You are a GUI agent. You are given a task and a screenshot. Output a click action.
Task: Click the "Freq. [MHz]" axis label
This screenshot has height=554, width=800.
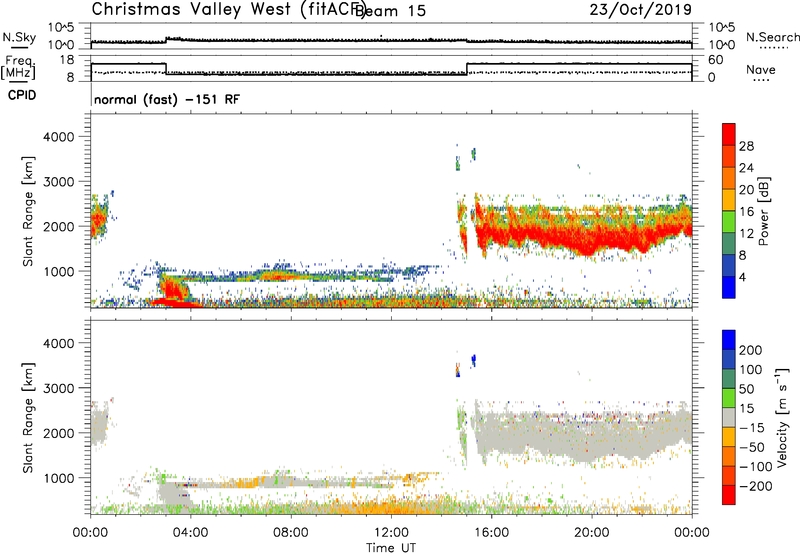18,68
